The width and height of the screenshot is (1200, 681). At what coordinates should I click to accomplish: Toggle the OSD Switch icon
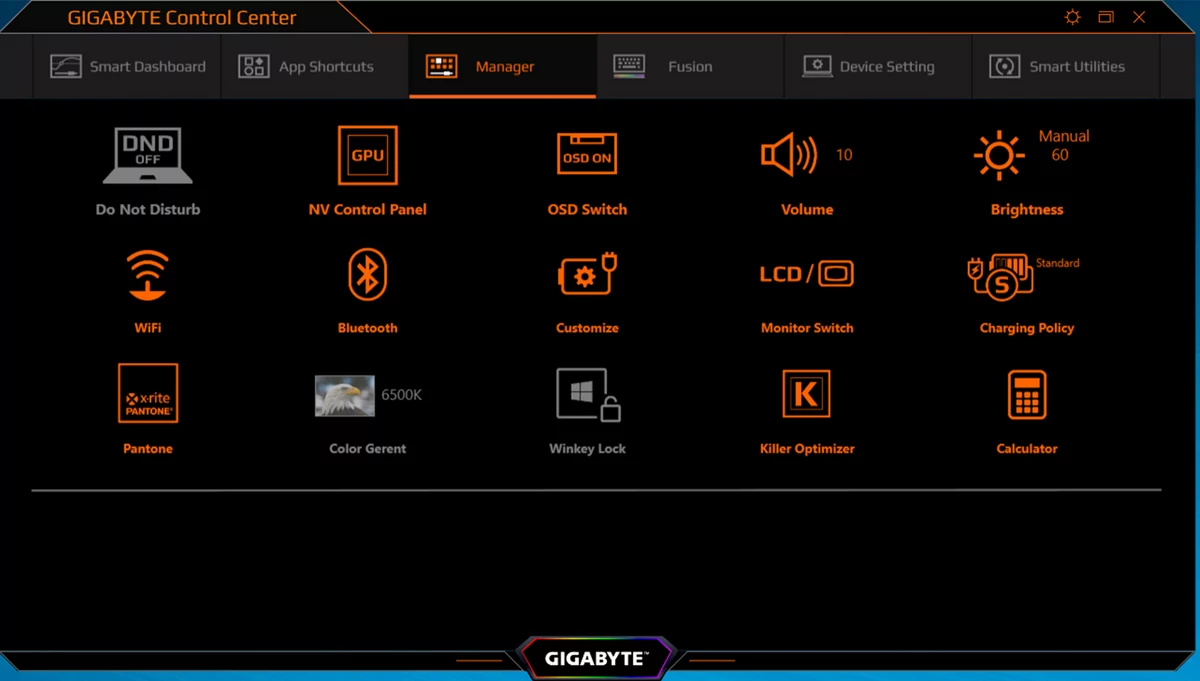[587, 155]
